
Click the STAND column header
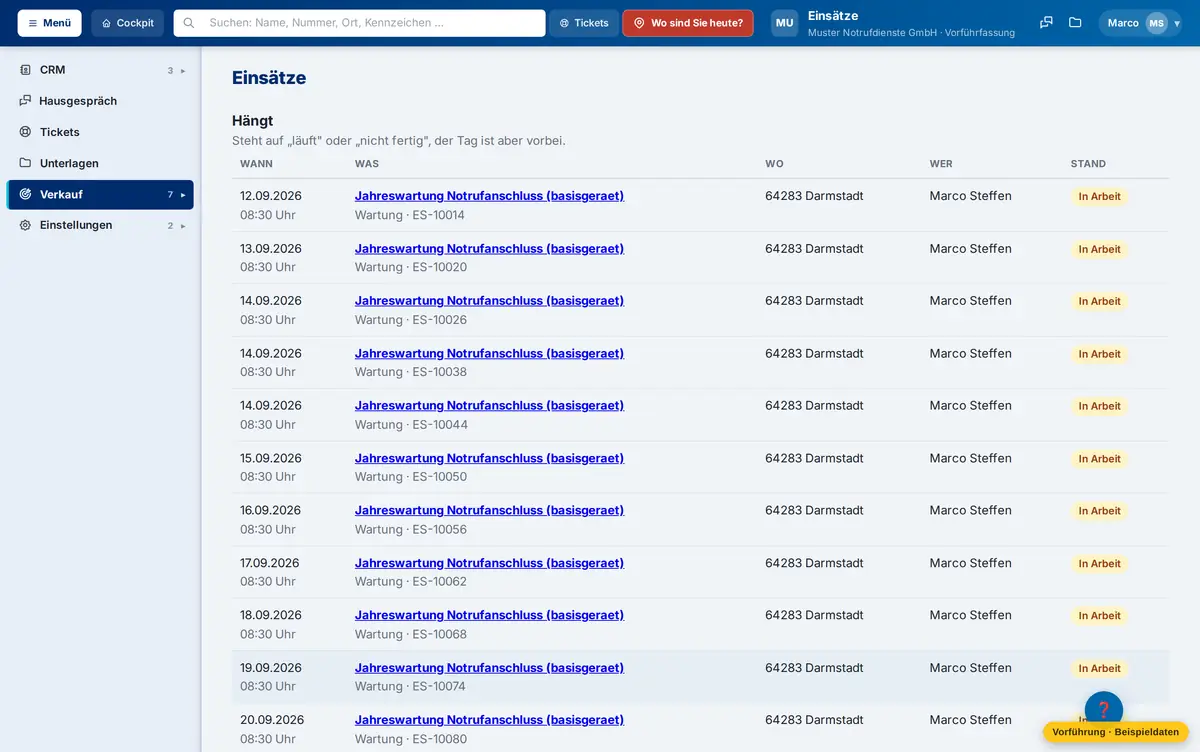[1088, 164]
